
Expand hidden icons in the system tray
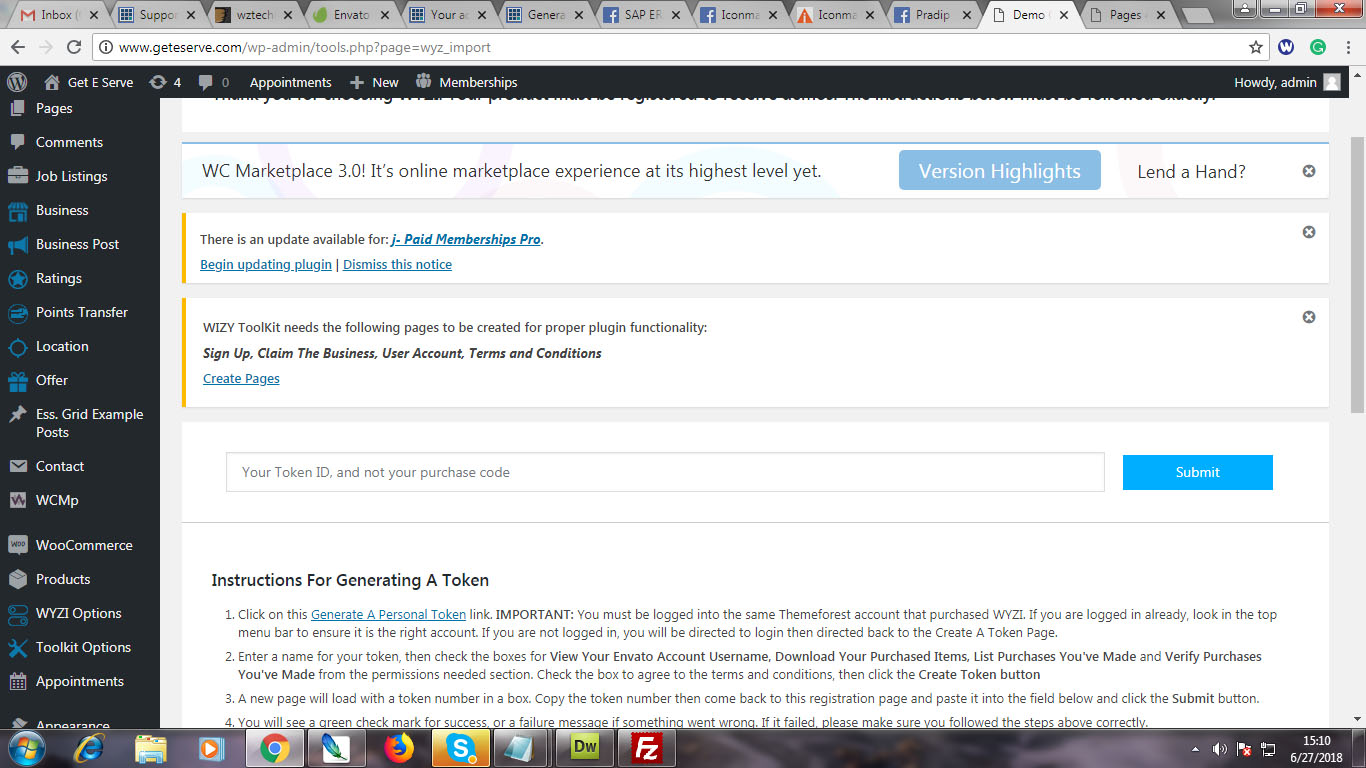coord(1196,747)
